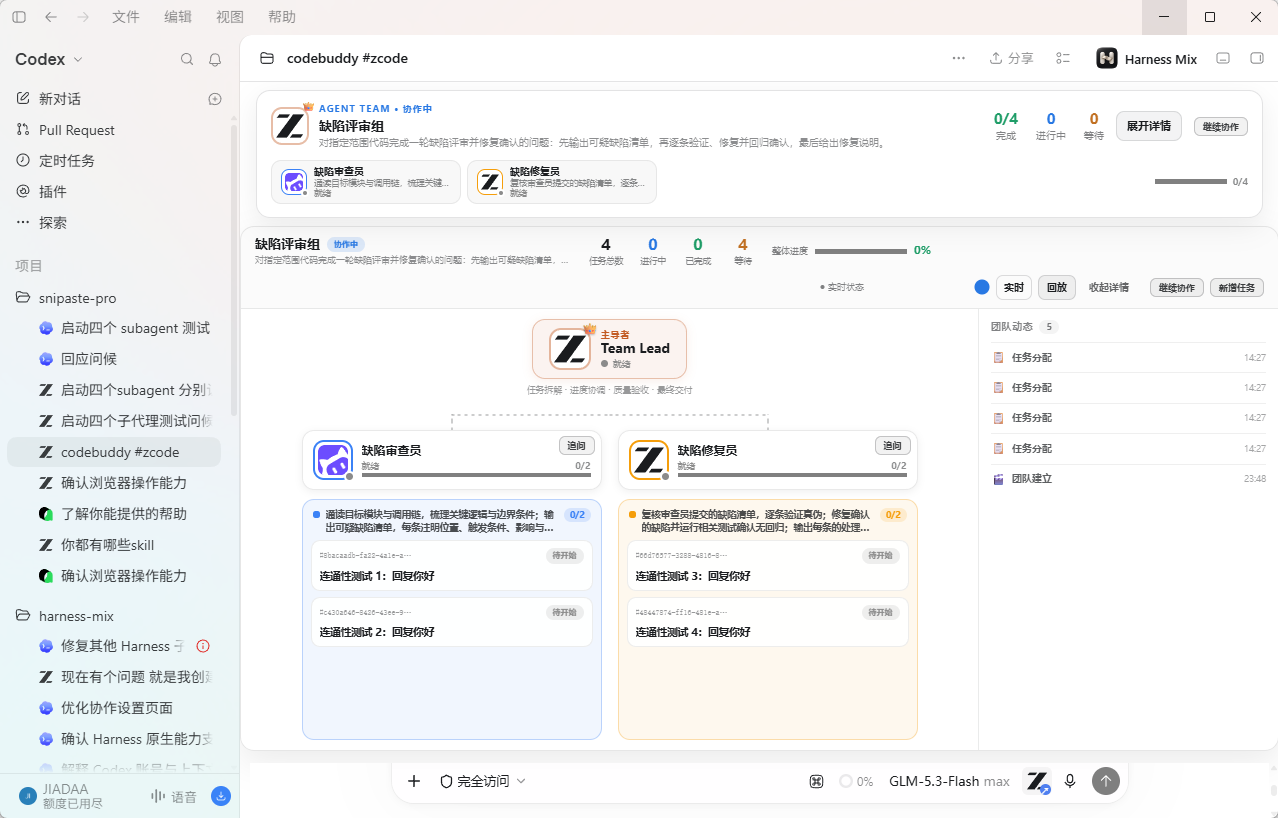Click the 0% context usage indicator
Screen dimensions: 1278x818
[x=857, y=781]
